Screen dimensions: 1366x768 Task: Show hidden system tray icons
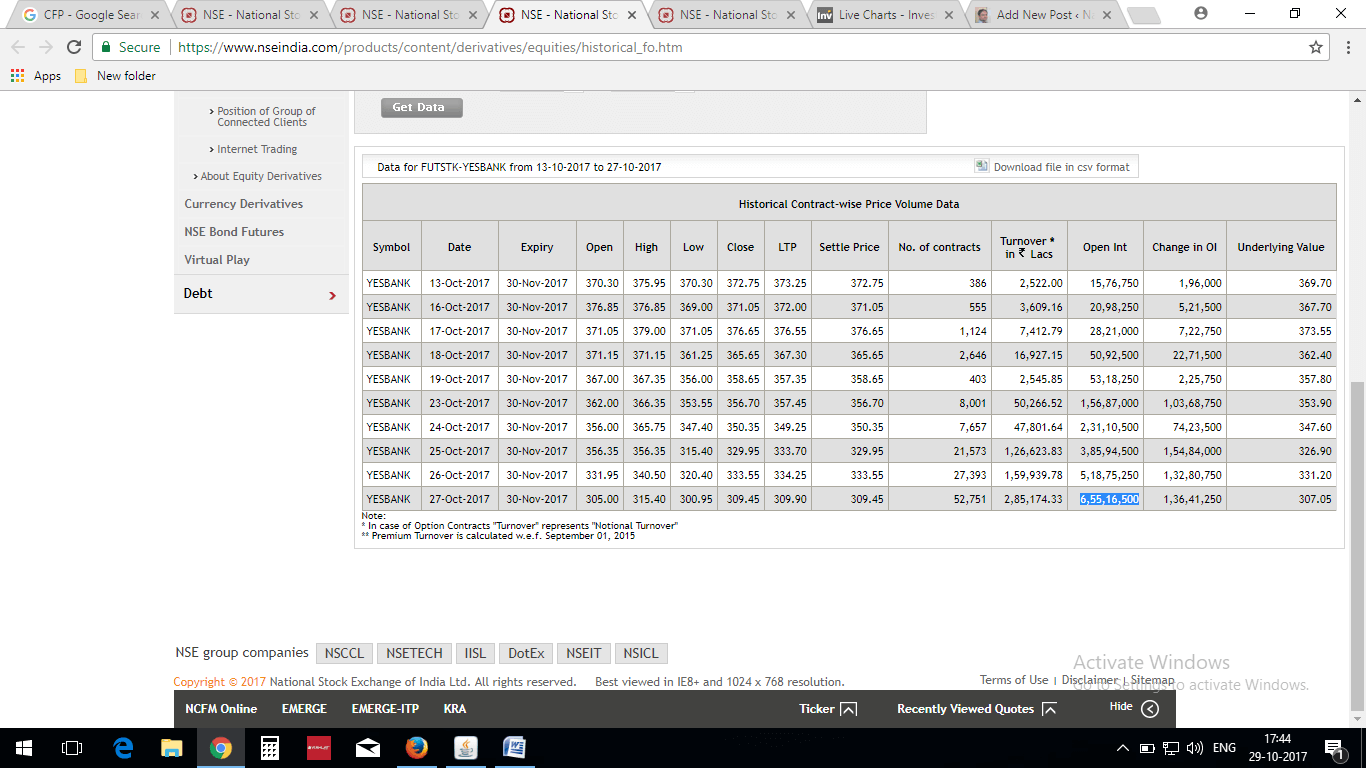[x=1123, y=748]
